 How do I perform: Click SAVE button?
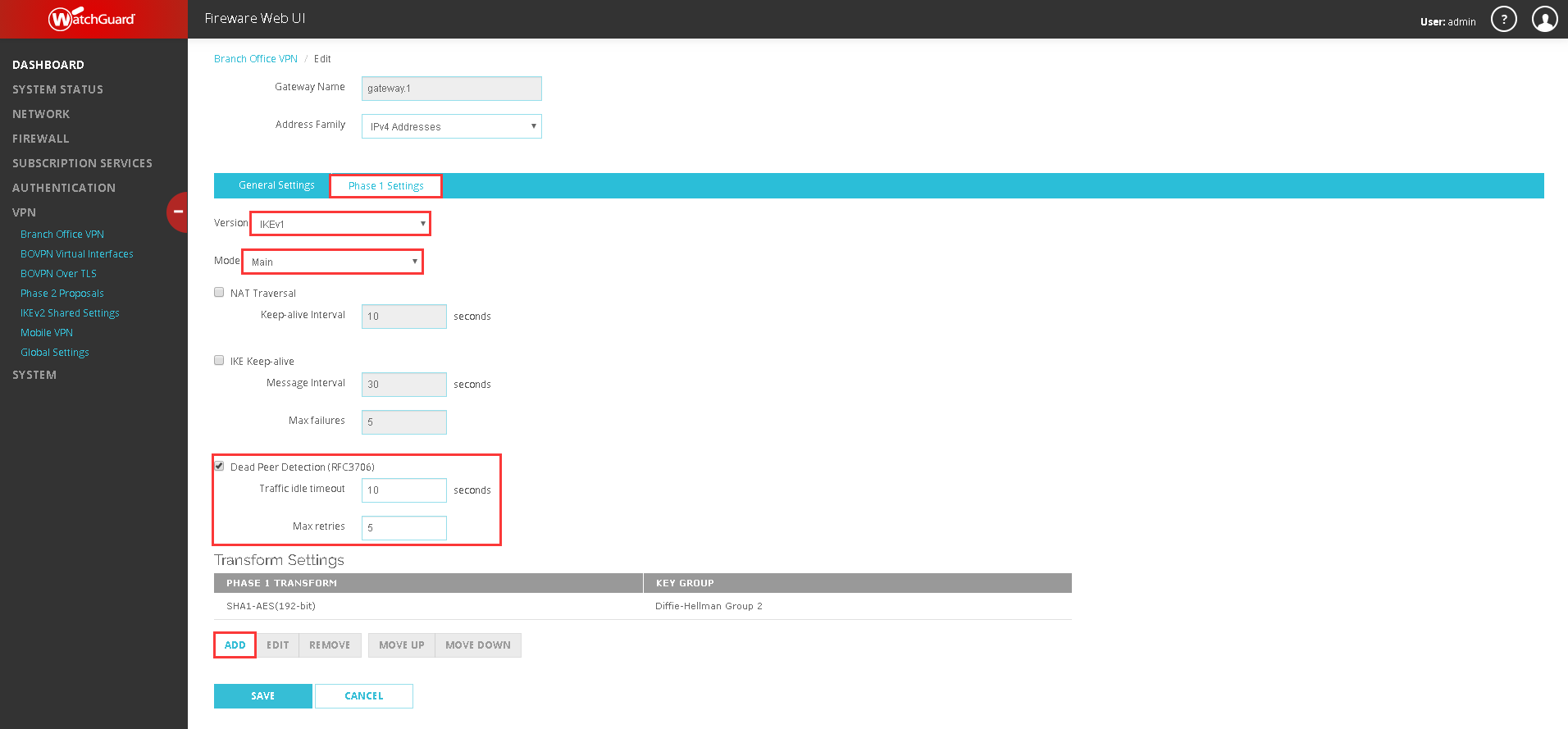pyautogui.click(x=263, y=696)
